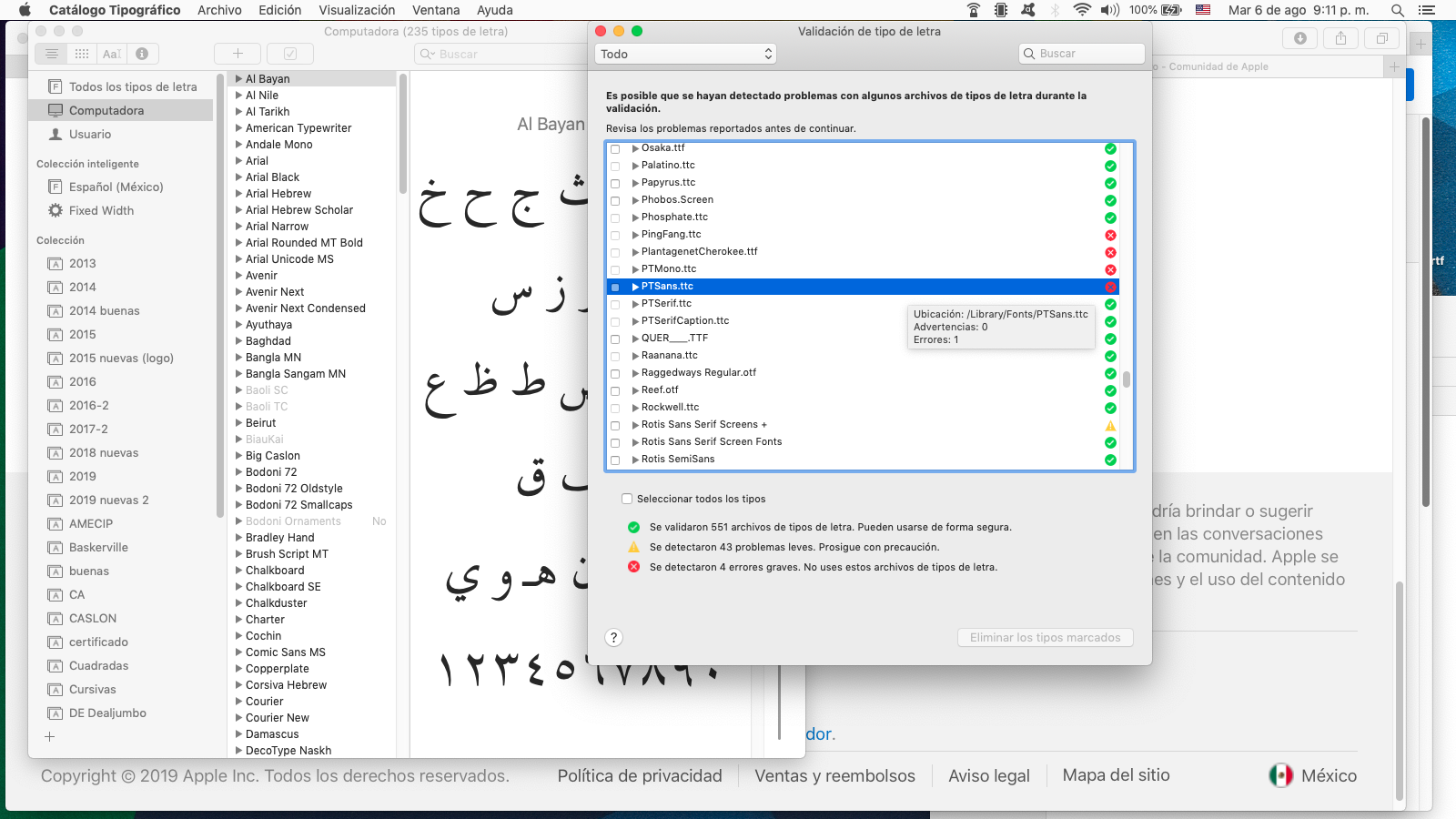Open the 'Todo' filter dropdown
The image size is (1456, 819).
tap(685, 55)
